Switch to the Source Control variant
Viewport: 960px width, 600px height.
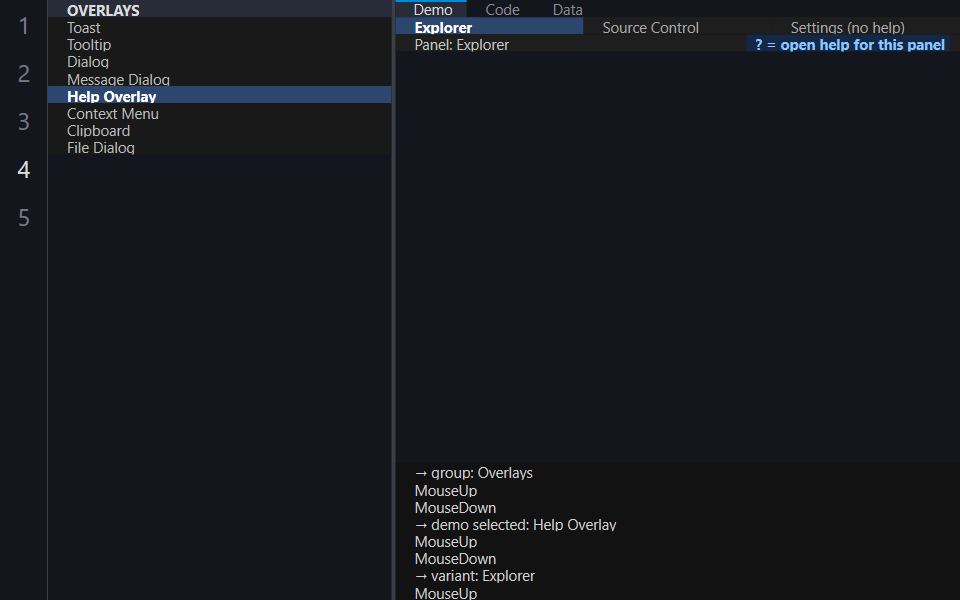677,27
